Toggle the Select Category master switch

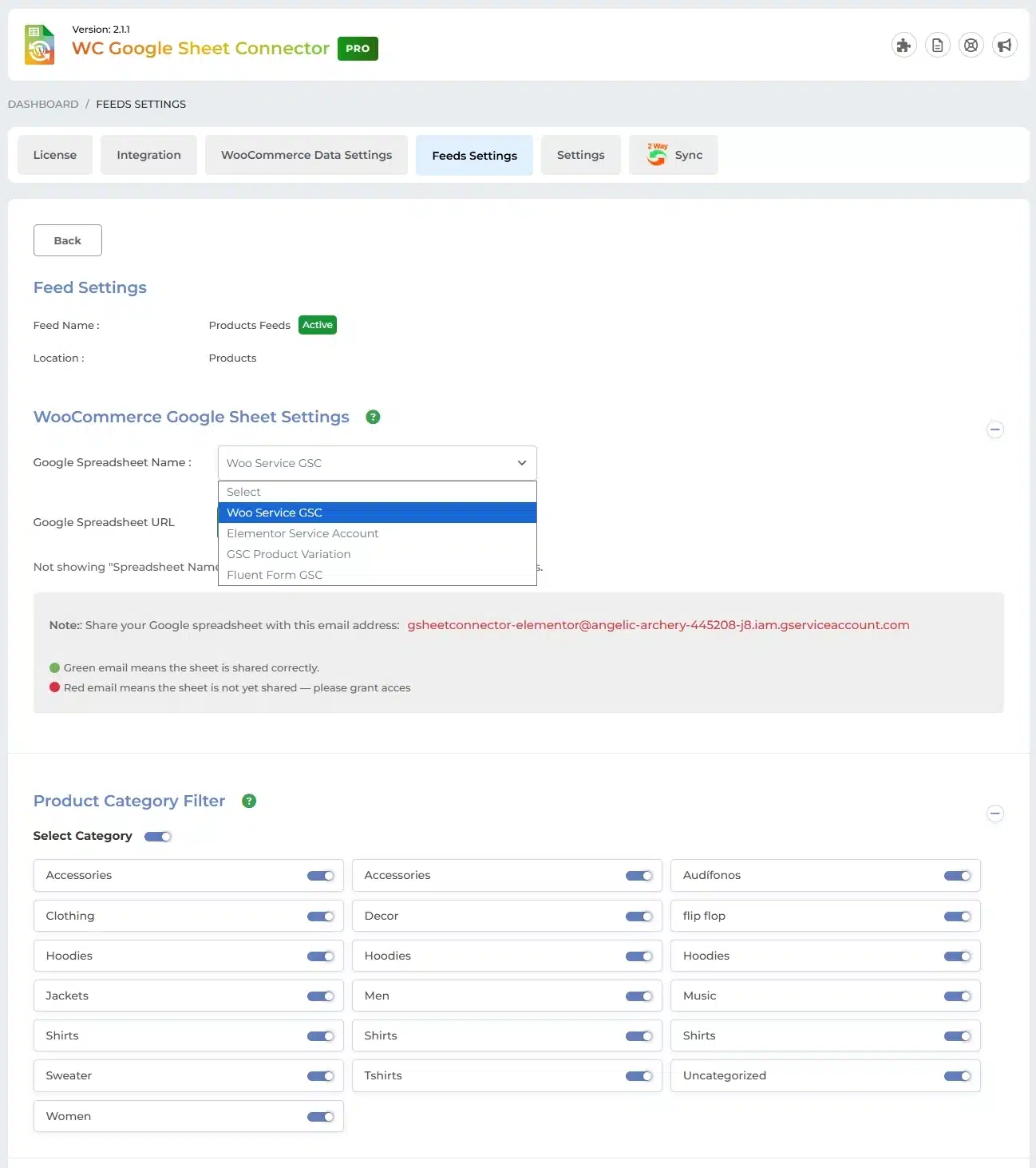pos(158,836)
